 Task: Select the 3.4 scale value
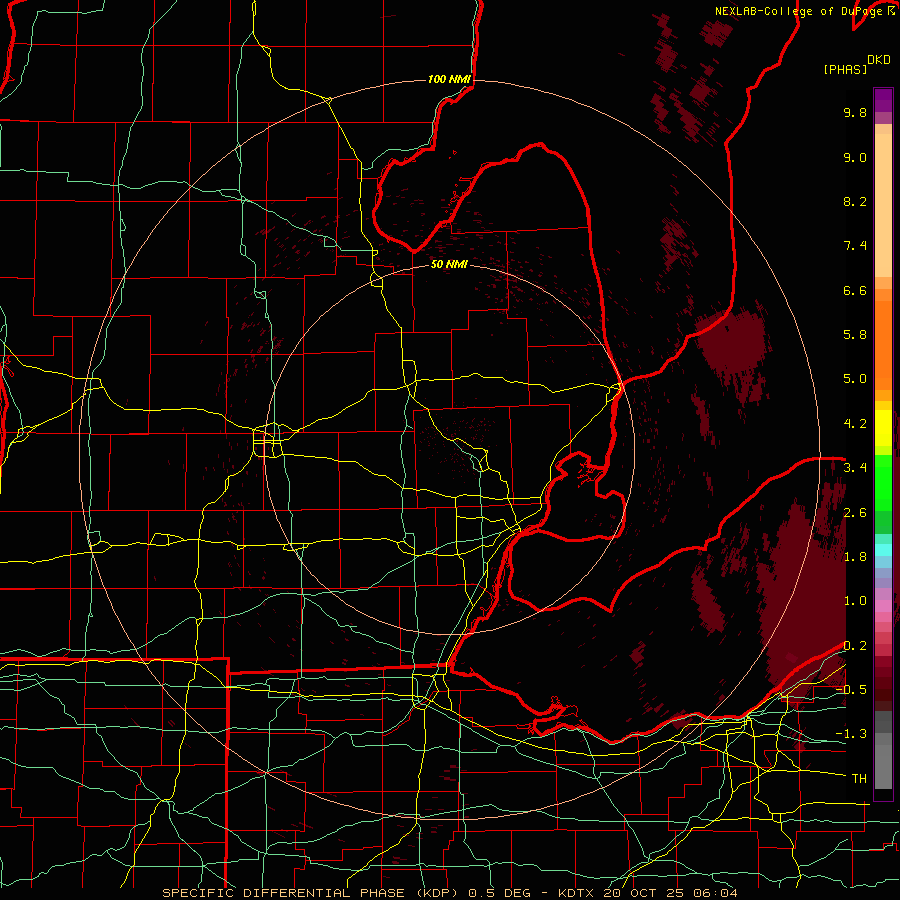pos(855,468)
